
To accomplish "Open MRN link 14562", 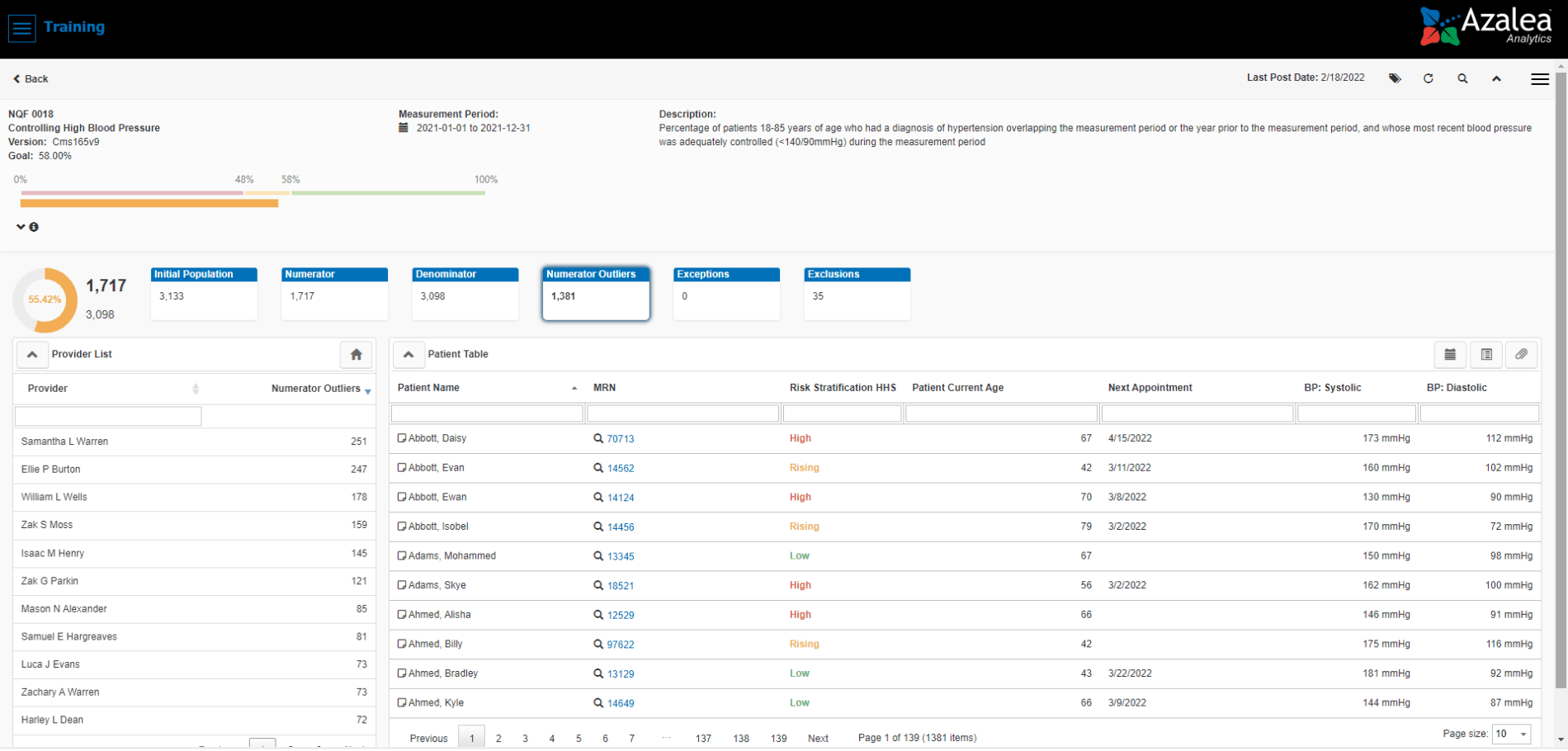I will click(x=621, y=469).
